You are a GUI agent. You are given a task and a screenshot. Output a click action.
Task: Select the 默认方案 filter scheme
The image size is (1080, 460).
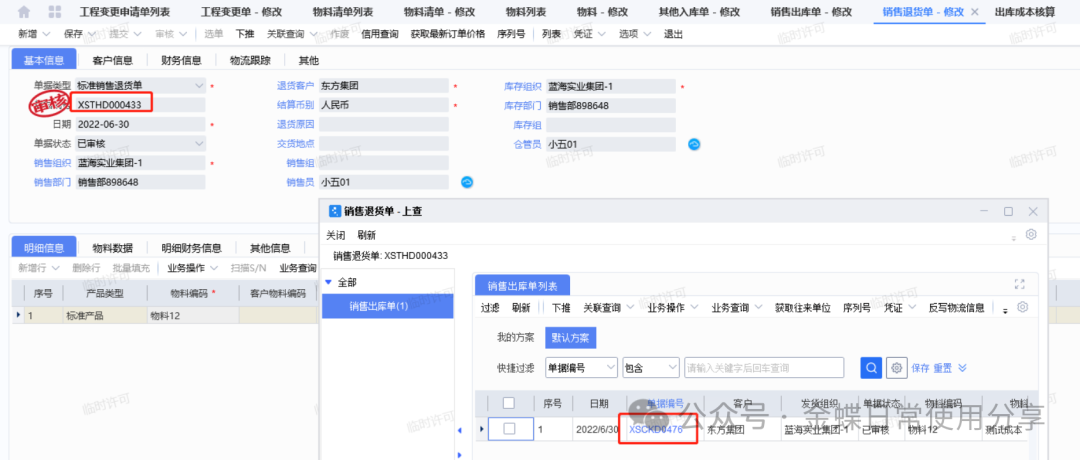pyautogui.click(x=570, y=337)
